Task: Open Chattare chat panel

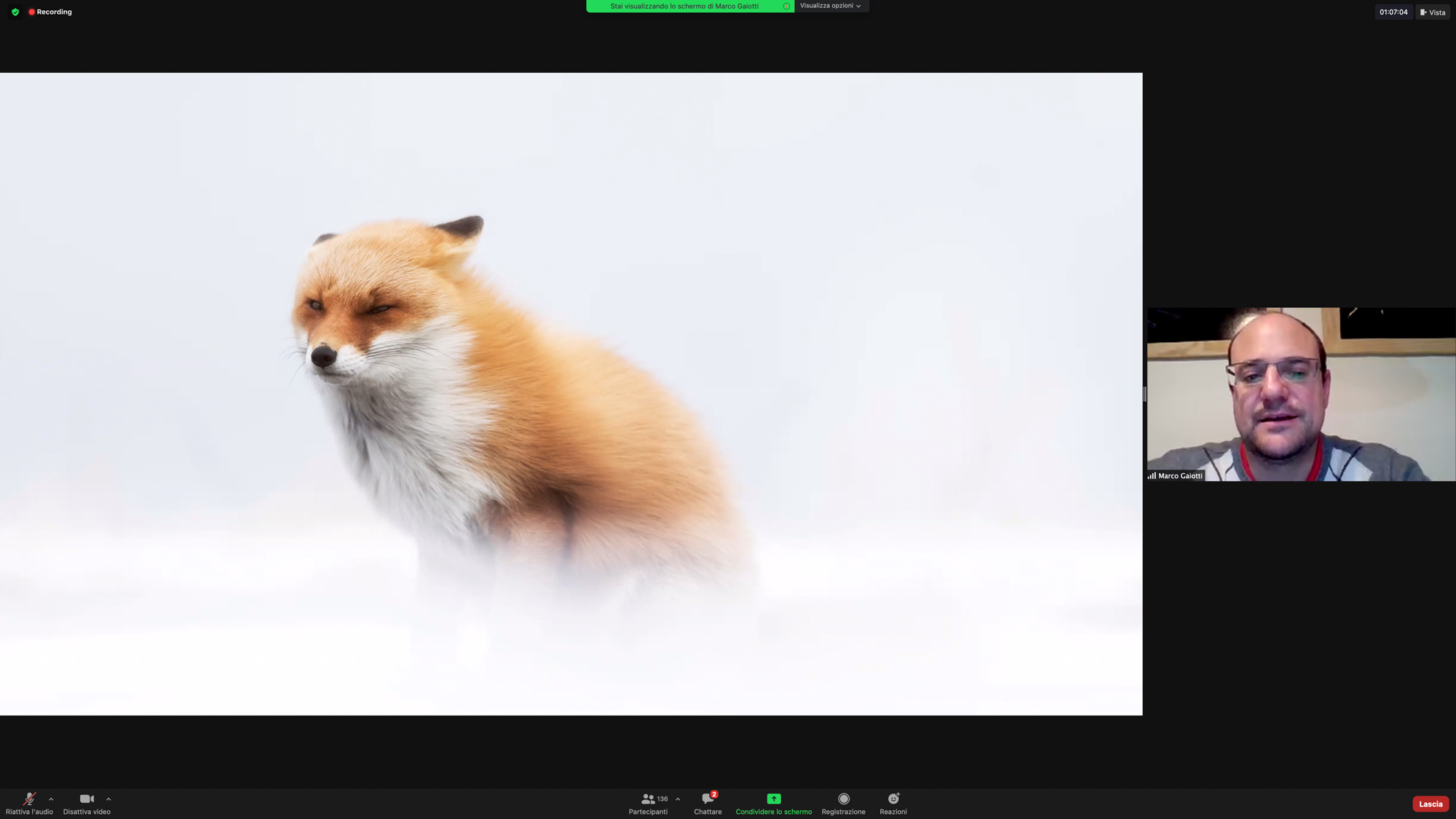Action: (708, 804)
